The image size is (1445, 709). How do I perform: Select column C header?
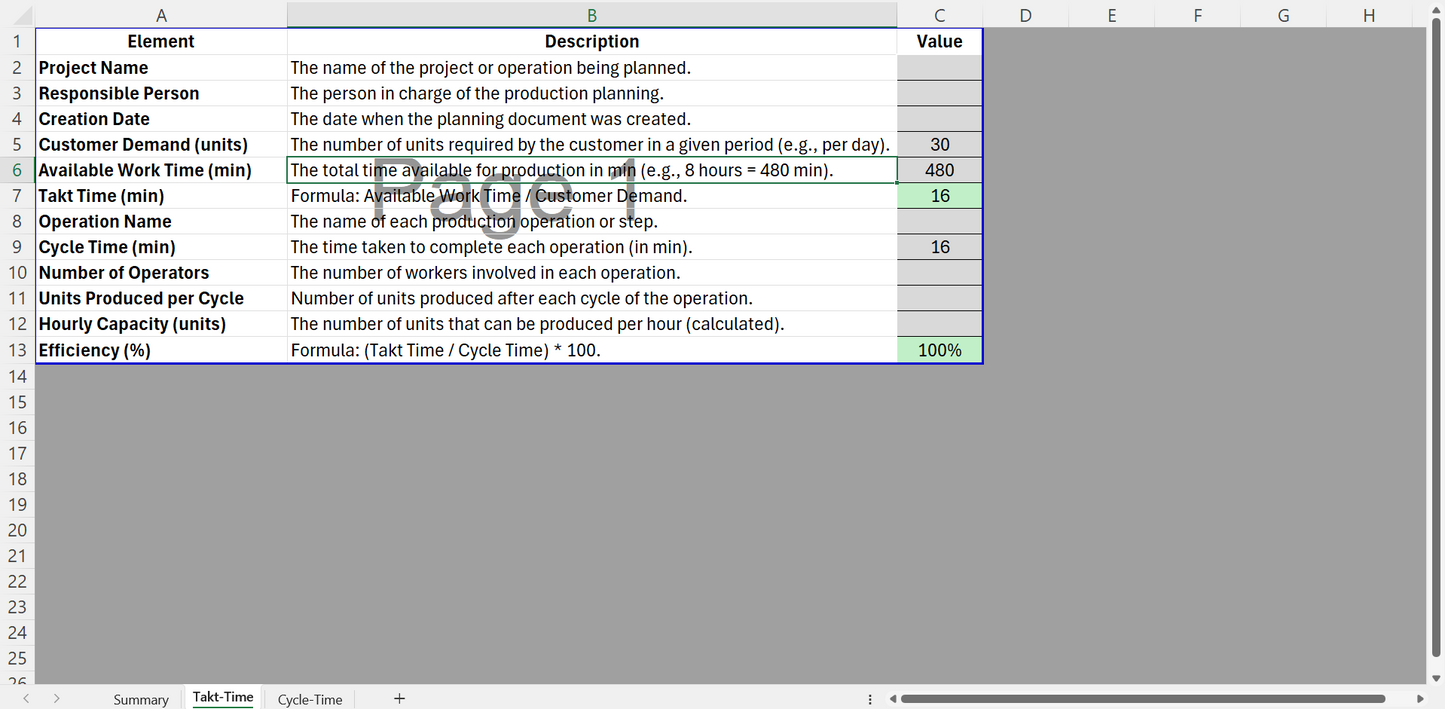939,15
